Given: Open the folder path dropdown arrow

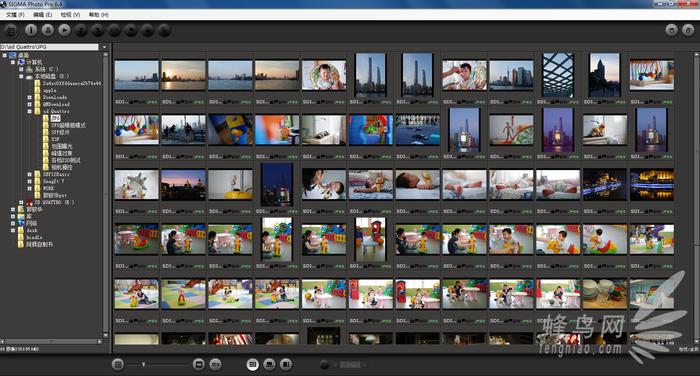Looking at the screenshot, I should click(104, 47).
